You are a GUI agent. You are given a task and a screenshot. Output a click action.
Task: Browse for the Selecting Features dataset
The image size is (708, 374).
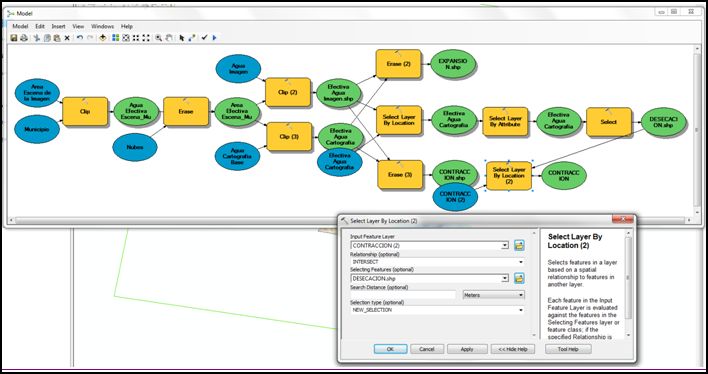point(519,279)
